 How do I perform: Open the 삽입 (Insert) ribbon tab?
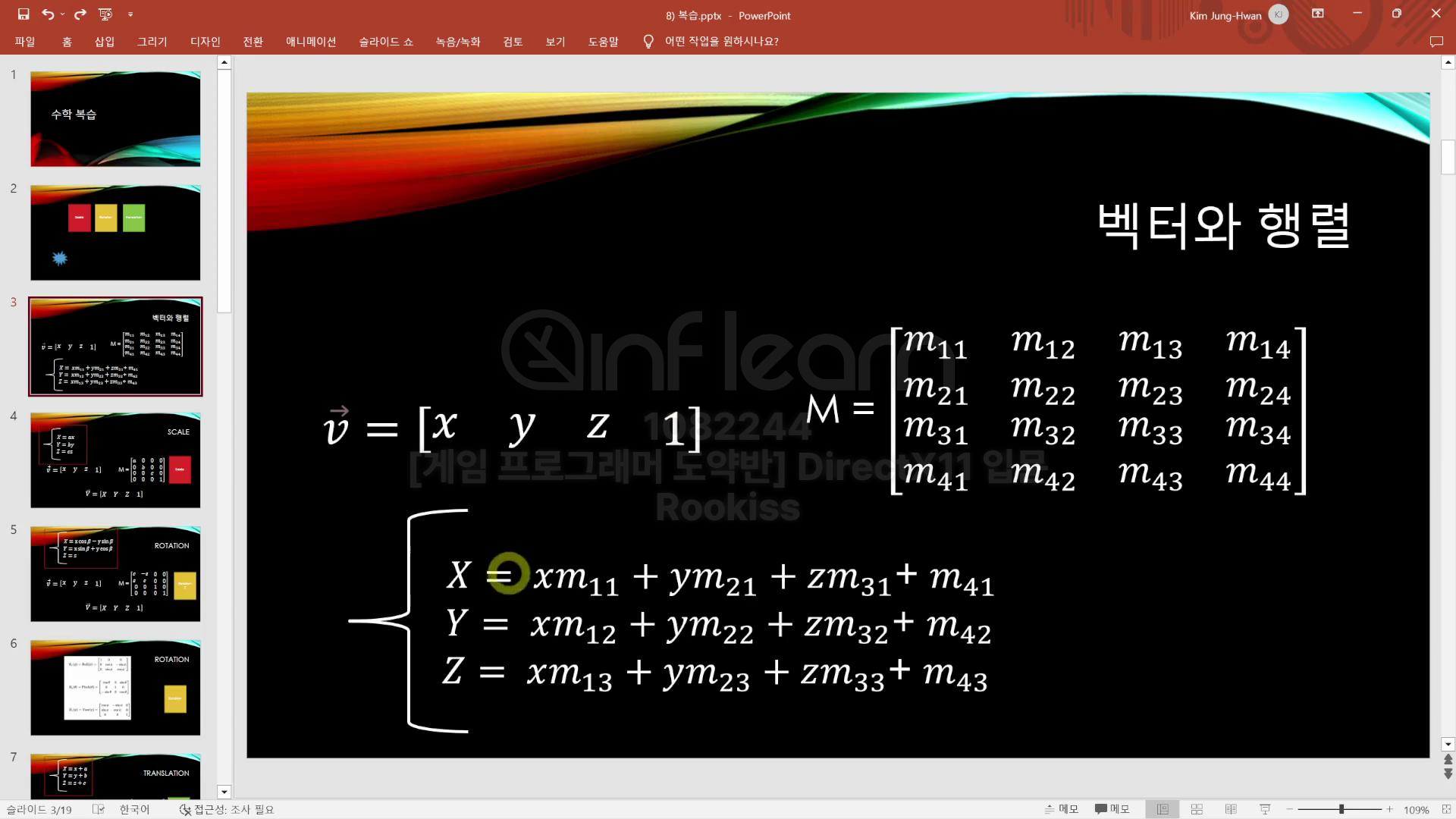[x=104, y=42]
